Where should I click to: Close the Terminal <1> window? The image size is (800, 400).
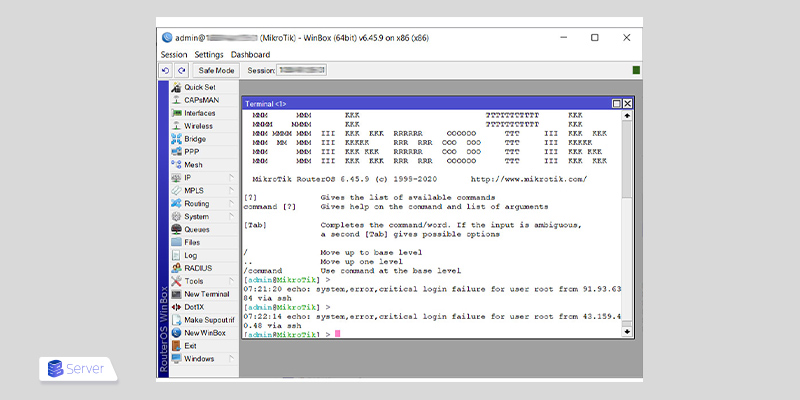(628, 104)
